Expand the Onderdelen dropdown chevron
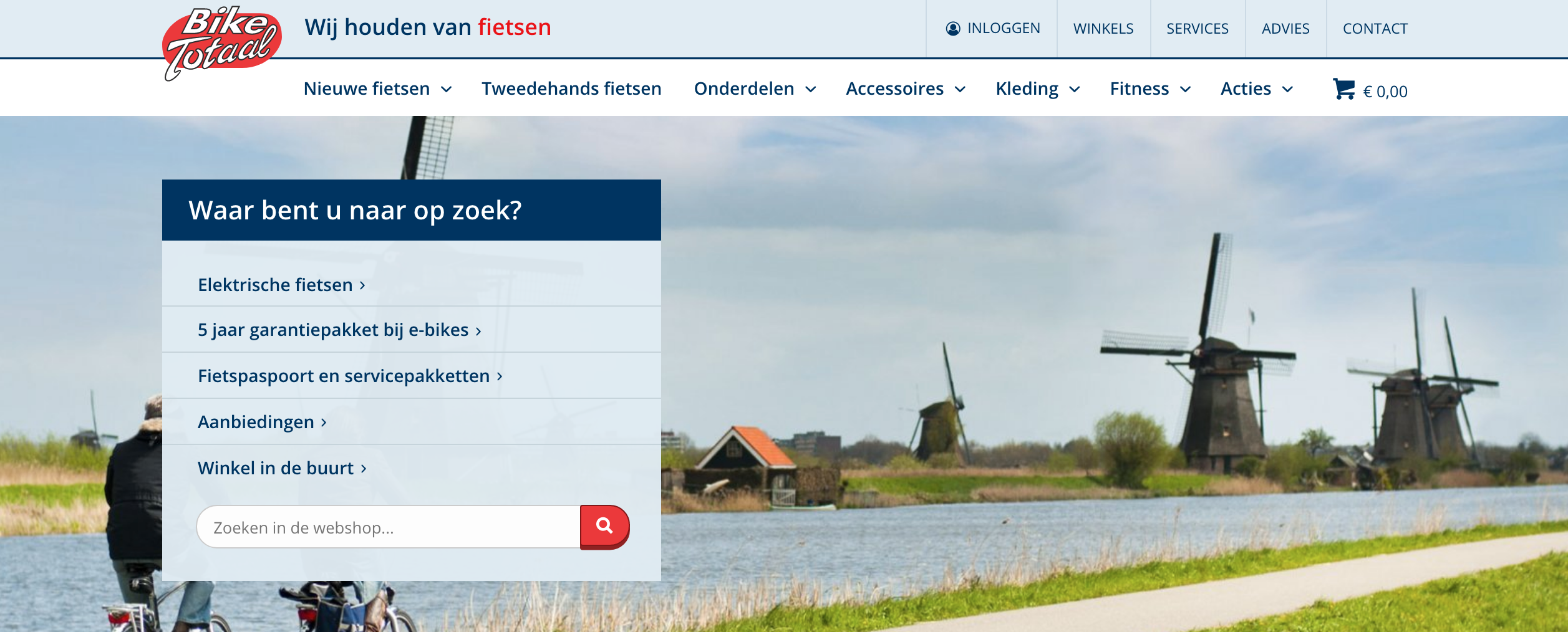This screenshot has height=632, width=1568. pos(811,90)
